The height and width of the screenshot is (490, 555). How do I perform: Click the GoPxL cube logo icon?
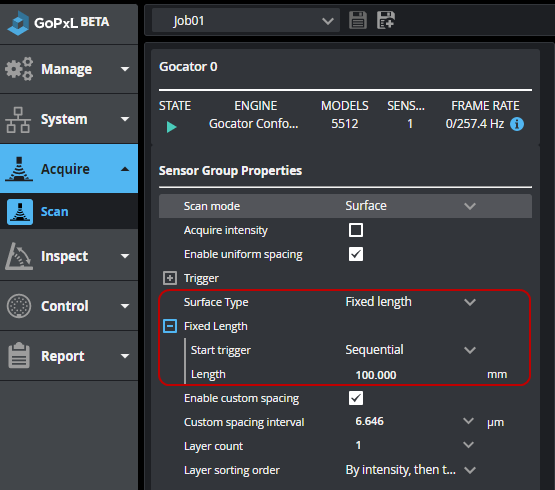[x=18, y=23]
